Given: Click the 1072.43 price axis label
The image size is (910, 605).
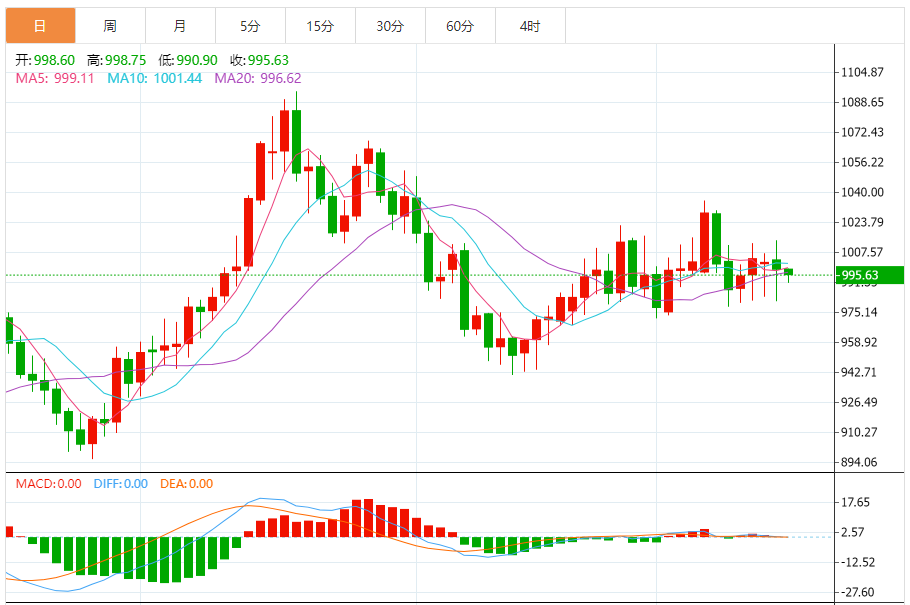Looking at the screenshot, I should point(862,132).
